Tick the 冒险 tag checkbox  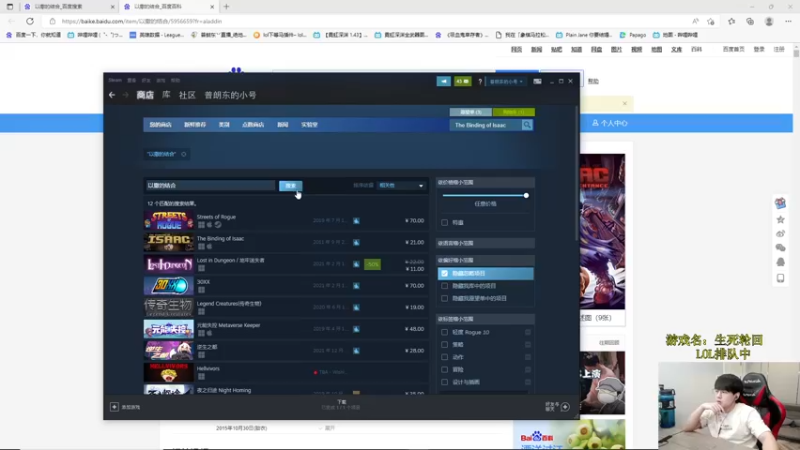pyautogui.click(x=444, y=369)
